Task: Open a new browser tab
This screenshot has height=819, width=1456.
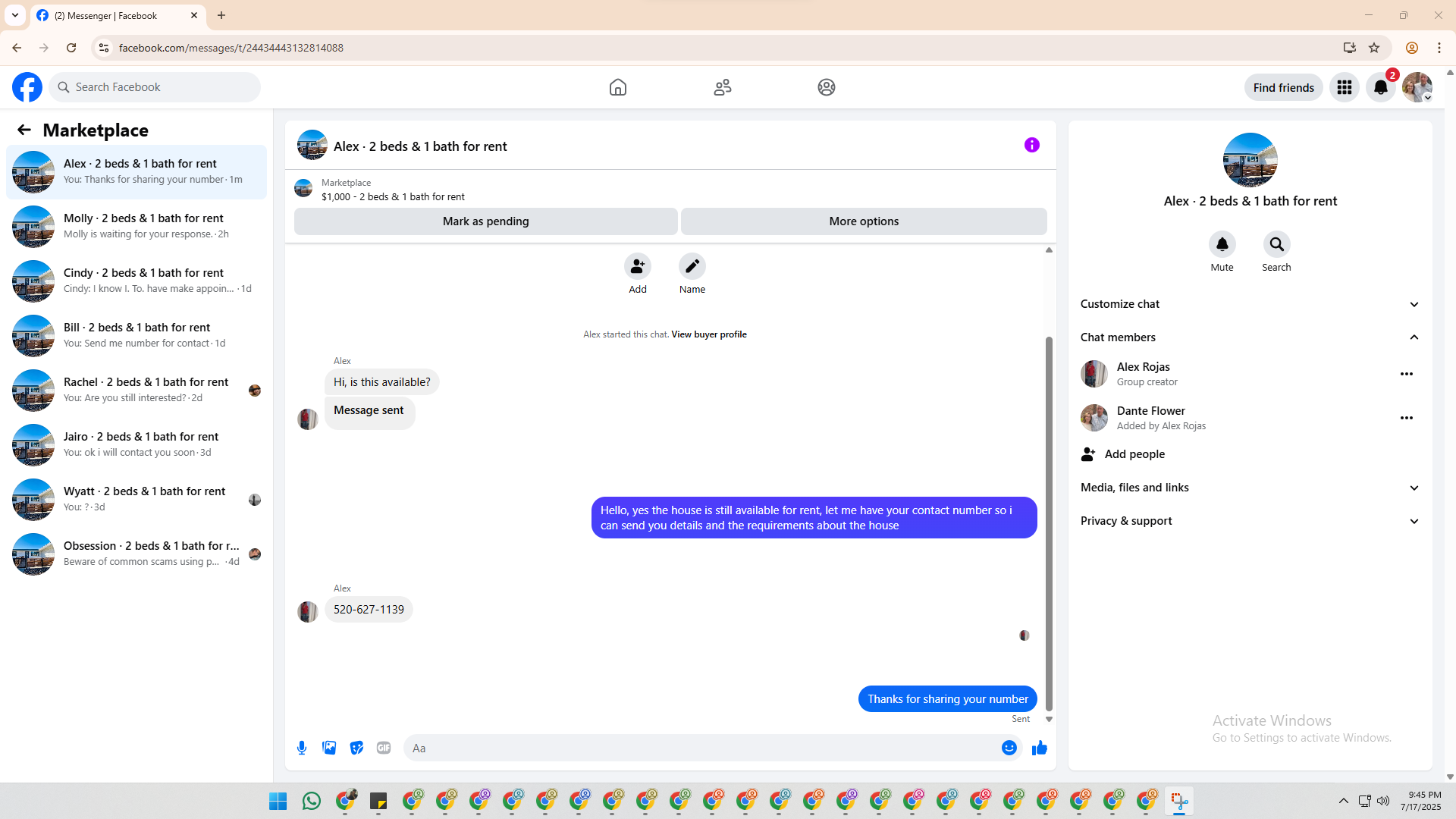Action: [x=221, y=15]
